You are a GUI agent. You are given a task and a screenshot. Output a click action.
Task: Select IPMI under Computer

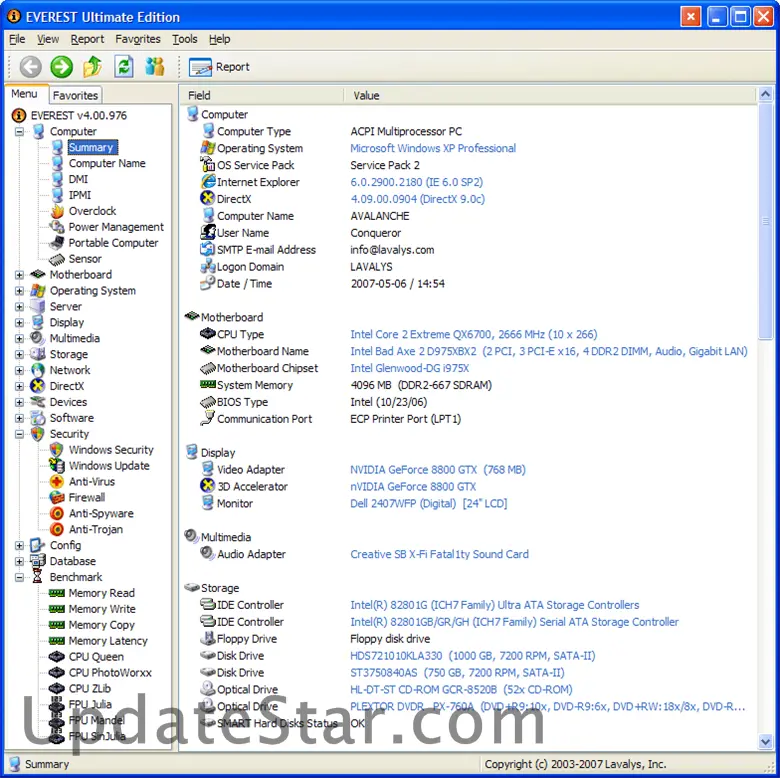[x=80, y=195]
